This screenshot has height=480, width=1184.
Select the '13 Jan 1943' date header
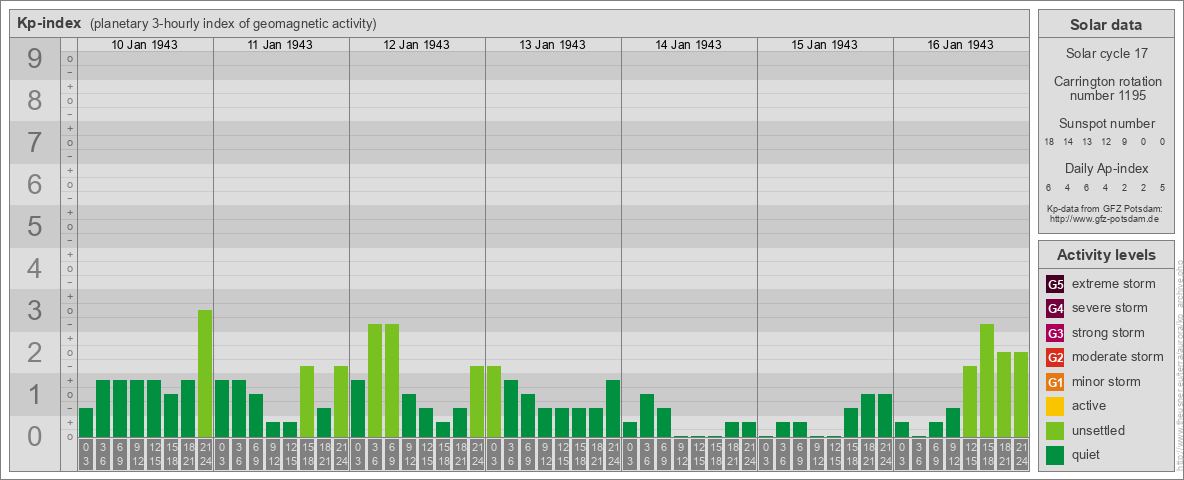[x=552, y=45]
